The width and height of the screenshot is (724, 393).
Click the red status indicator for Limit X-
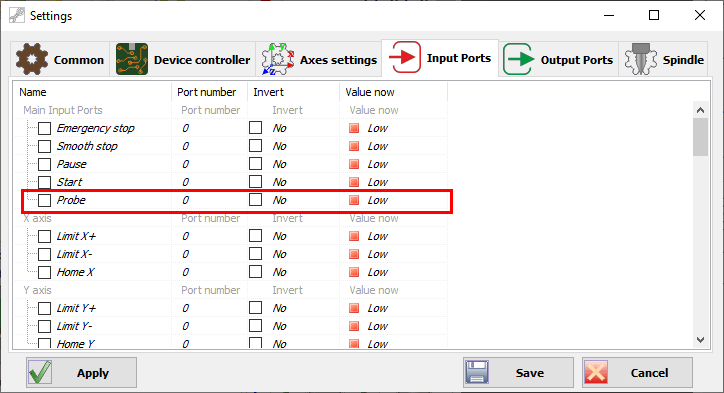[354, 254]
